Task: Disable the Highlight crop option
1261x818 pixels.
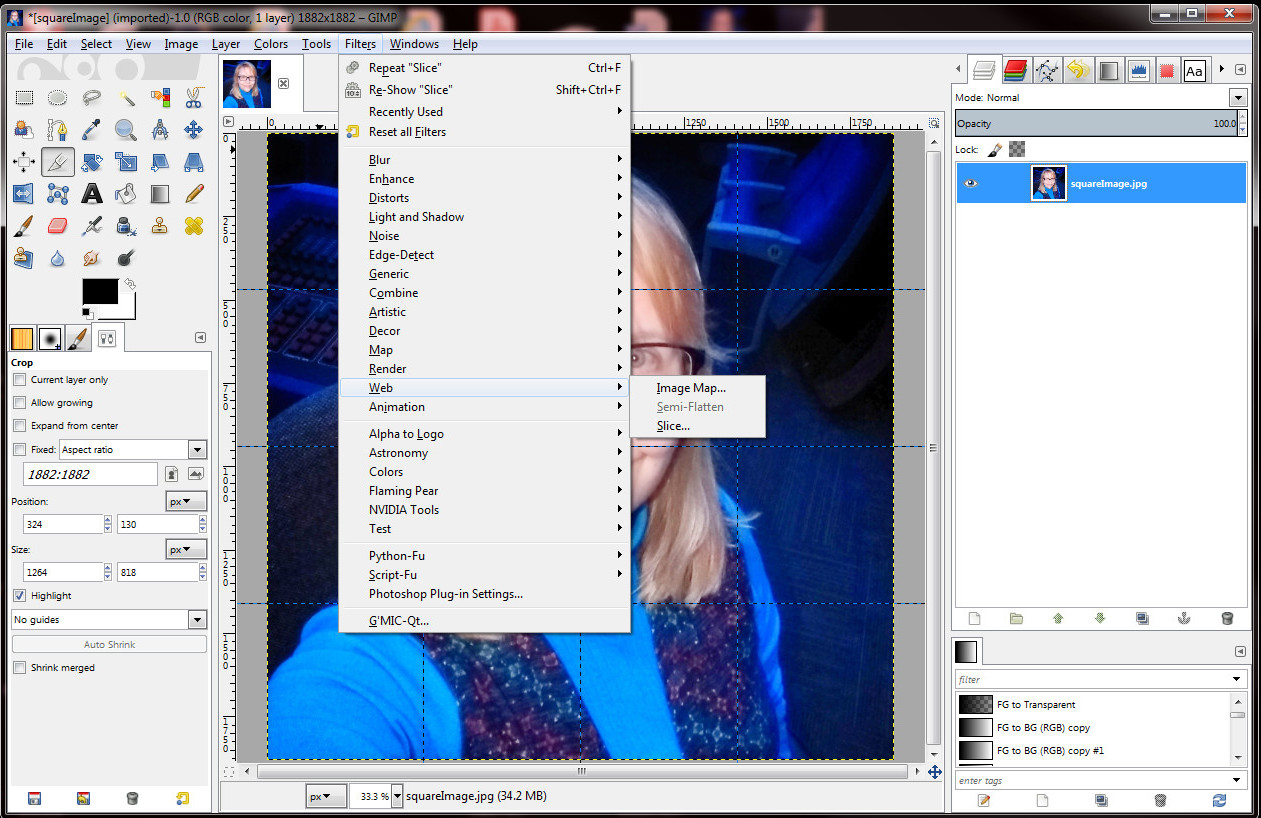Action: coord(17,595)
